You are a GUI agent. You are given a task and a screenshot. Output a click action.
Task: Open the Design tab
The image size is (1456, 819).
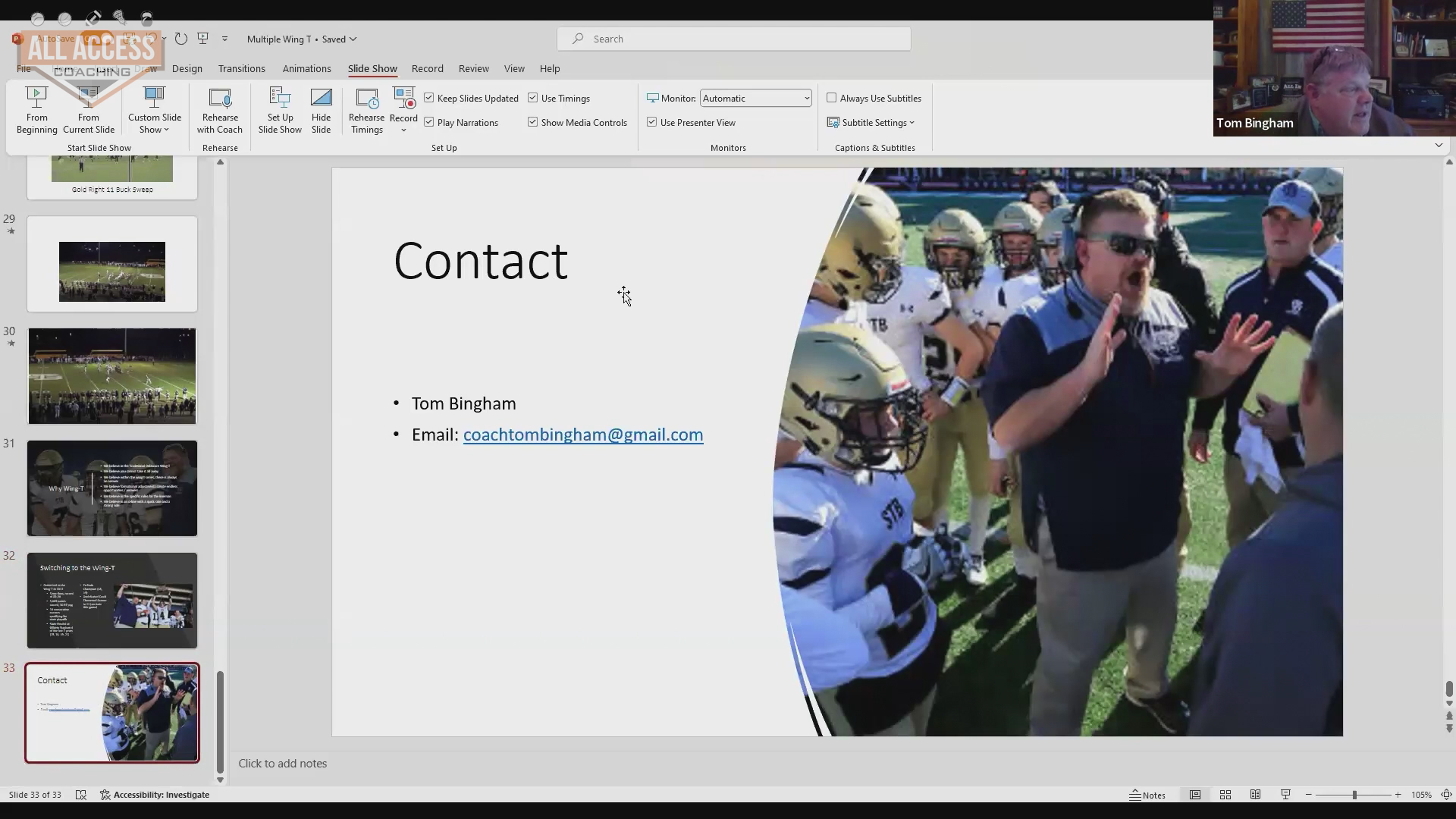click(187, 69)
